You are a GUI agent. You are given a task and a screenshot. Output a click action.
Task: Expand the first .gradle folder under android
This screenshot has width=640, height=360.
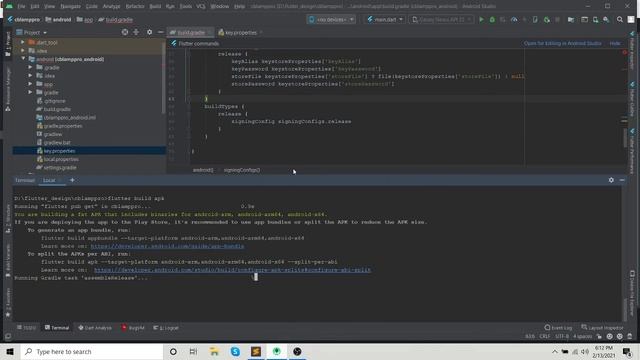point(30,67)
